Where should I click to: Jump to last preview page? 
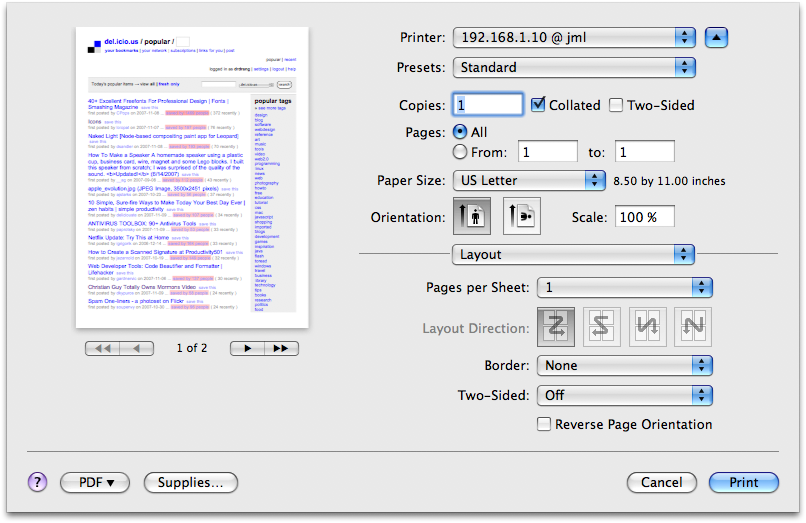tap(282, 348)
